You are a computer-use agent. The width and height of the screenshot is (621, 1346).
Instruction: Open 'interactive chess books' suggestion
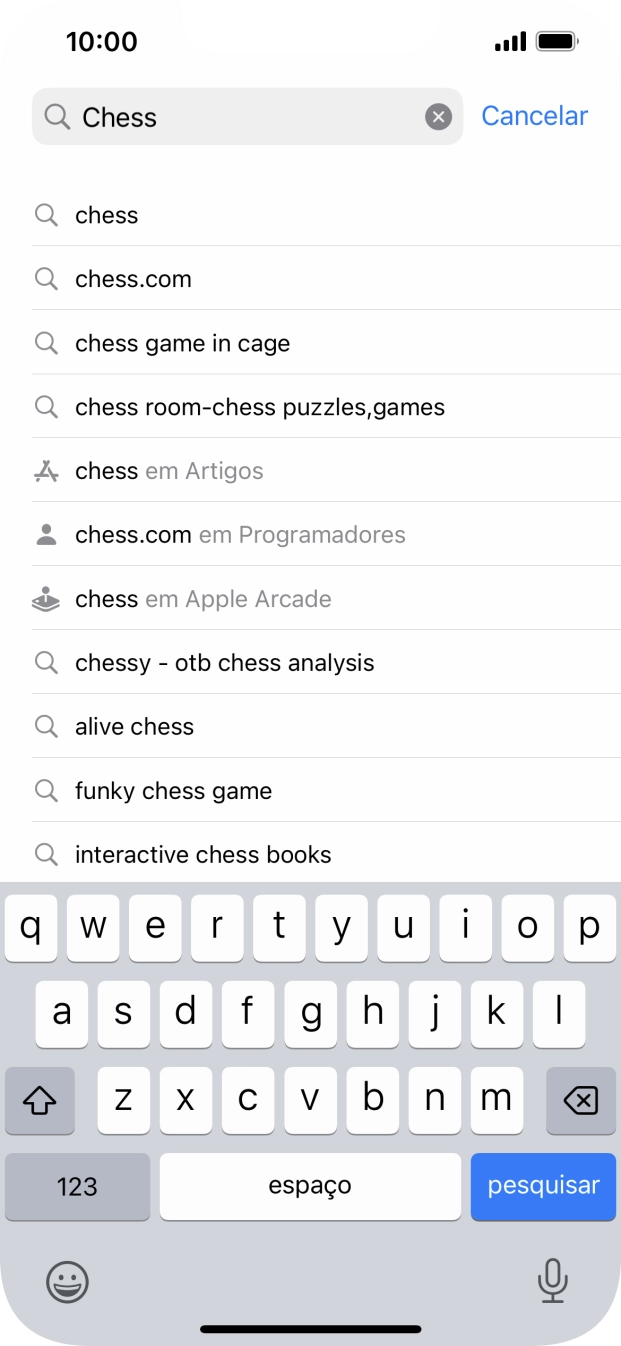click(203, 855)
